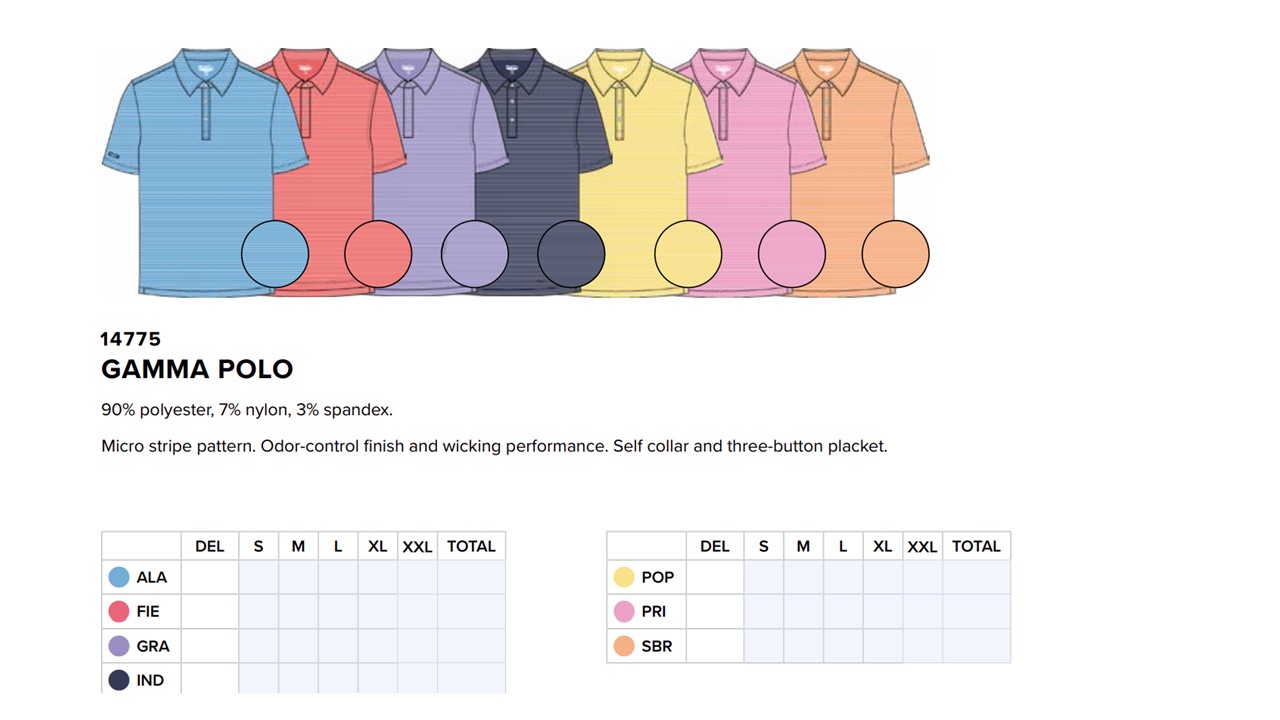This screenshot has height=720, width=1280.
Task: Click the ALA blue dot in table
Action: 119,577
